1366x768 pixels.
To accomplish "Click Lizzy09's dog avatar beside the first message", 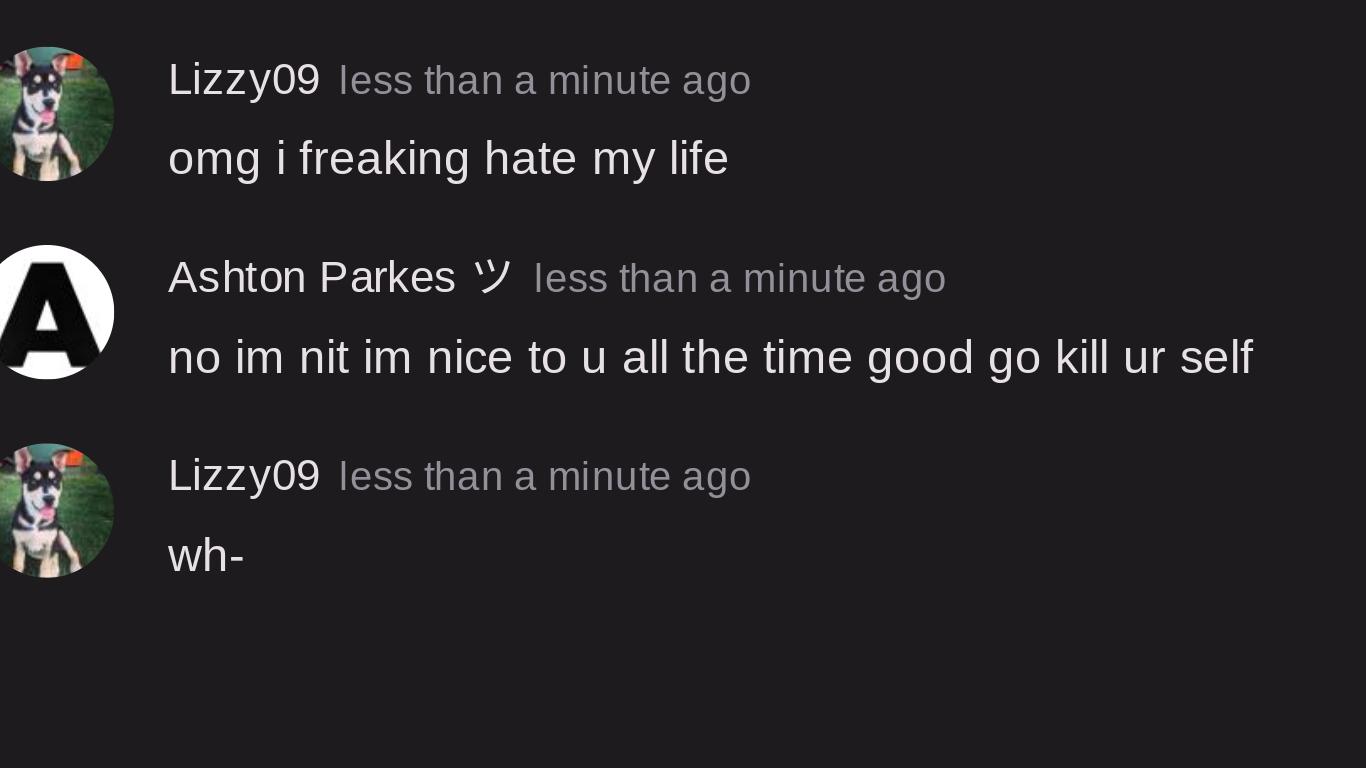I will click(x=50, y=114).
